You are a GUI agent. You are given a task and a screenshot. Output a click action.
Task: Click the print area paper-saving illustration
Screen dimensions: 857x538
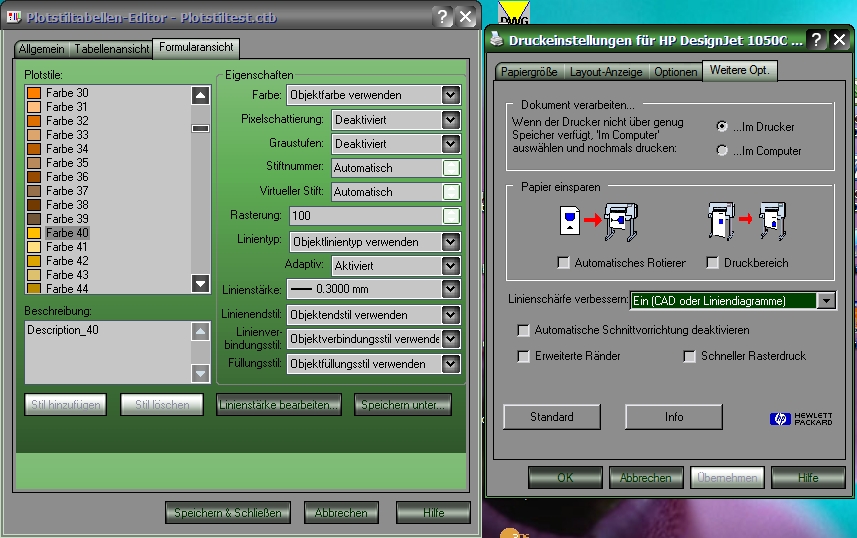click(747, 221)
